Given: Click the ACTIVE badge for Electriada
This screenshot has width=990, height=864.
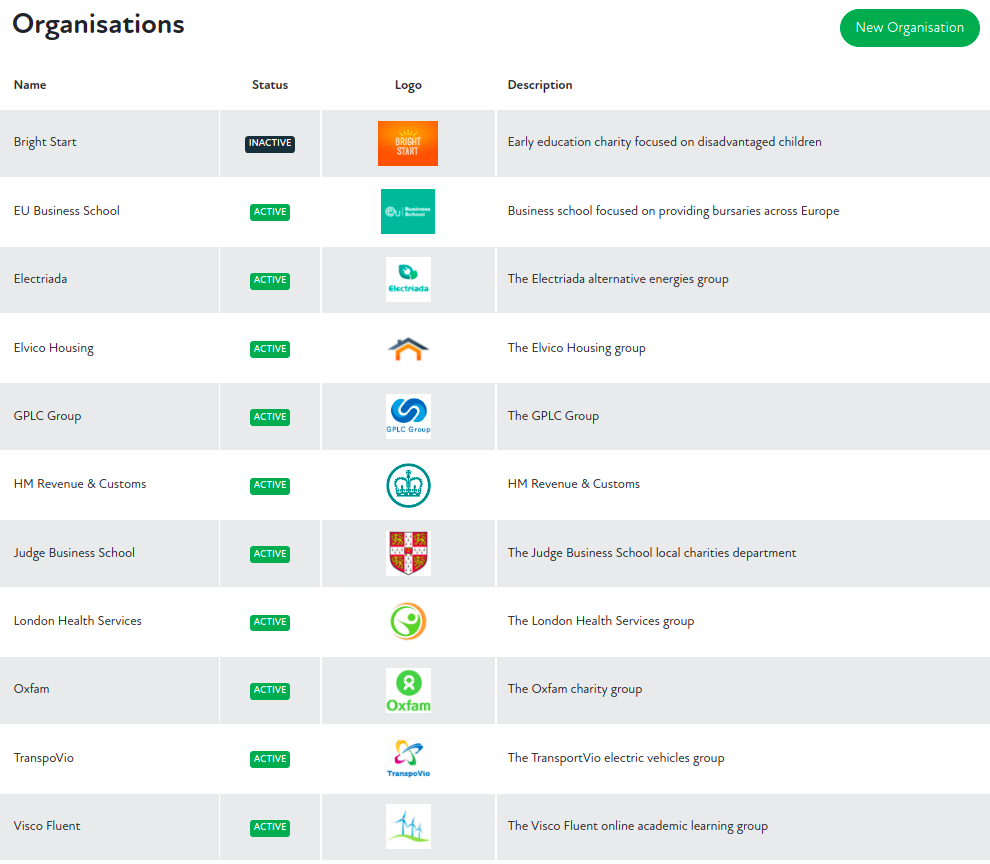Looking at the screenshot, I should tap(270, 280).
